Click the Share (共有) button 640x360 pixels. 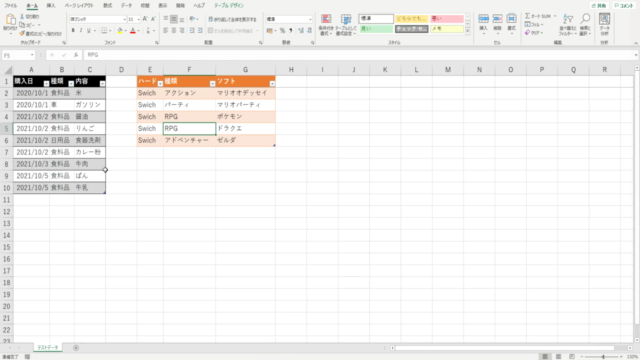599,6
